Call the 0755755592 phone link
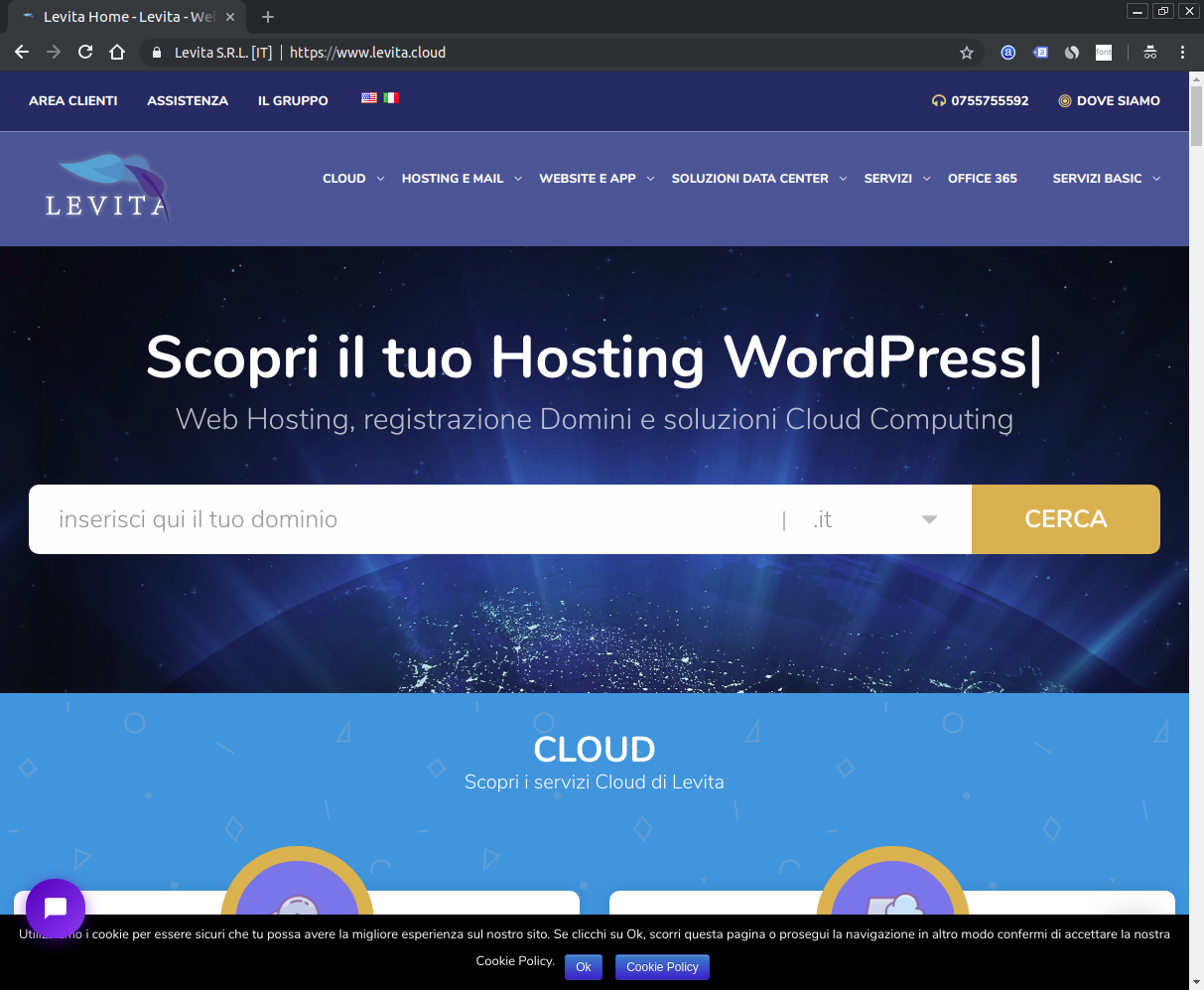The width and height of the screenshot is (1204, 990). [990, 100]
